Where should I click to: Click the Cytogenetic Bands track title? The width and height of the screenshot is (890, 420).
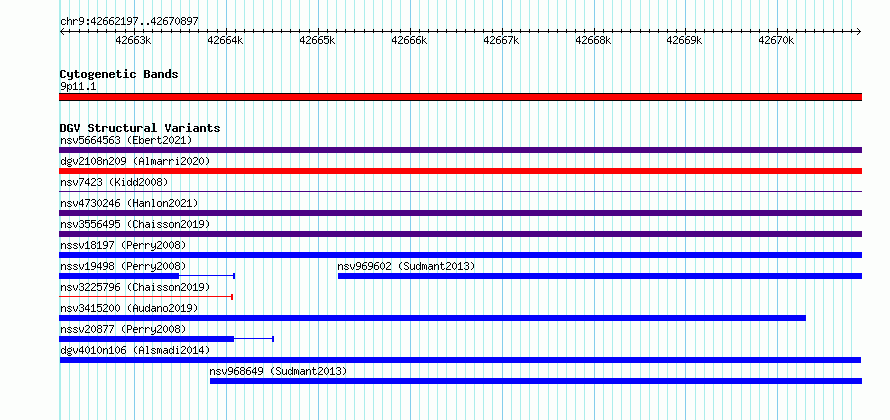click(x=119, y=74)
